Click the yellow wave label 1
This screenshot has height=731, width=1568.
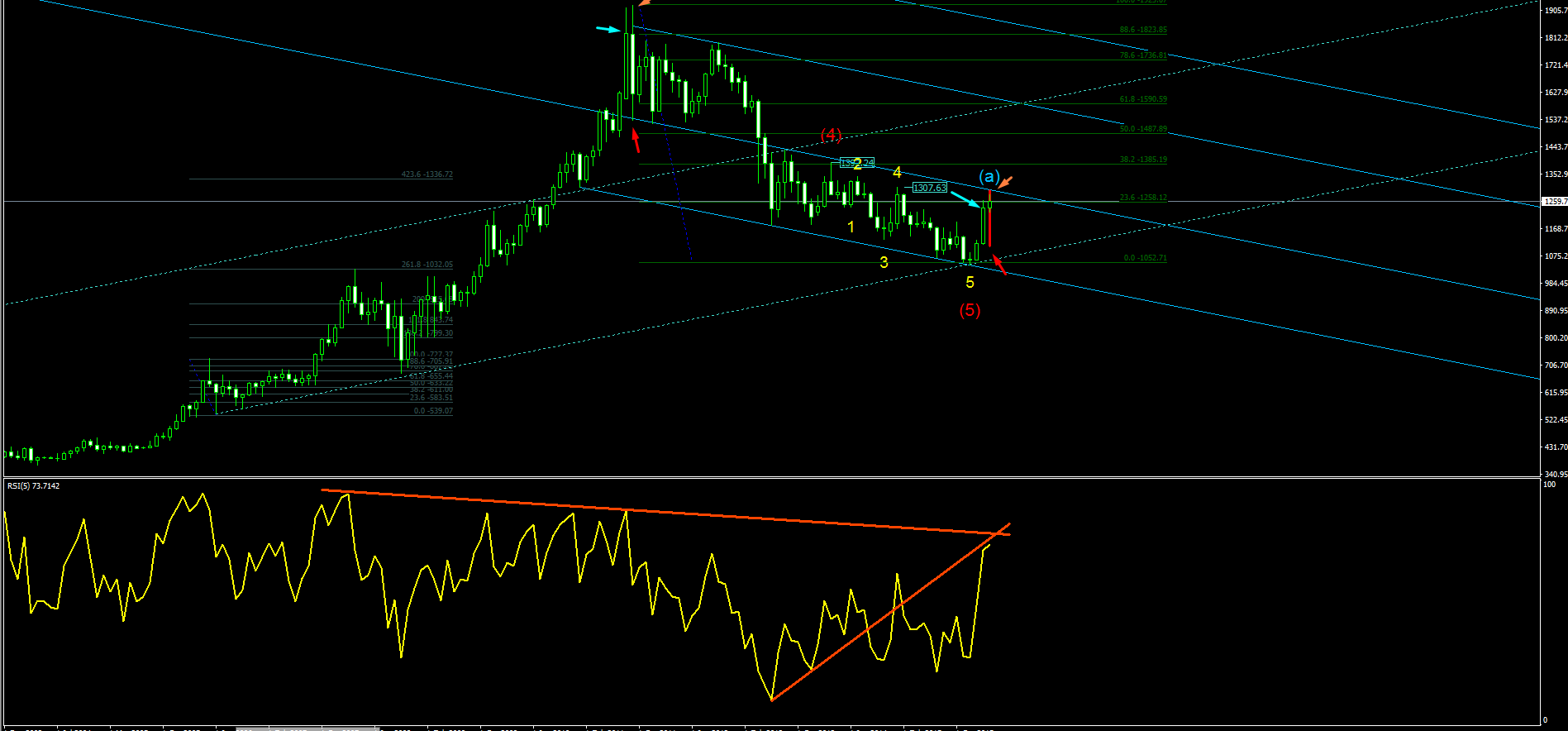tap(851, 227)
